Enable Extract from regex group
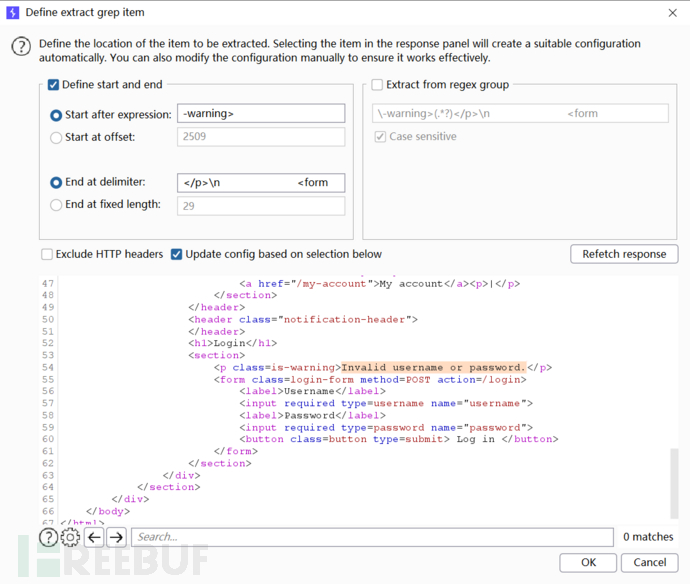The width and height of the screenshot is (690, 584). (378, 85)
